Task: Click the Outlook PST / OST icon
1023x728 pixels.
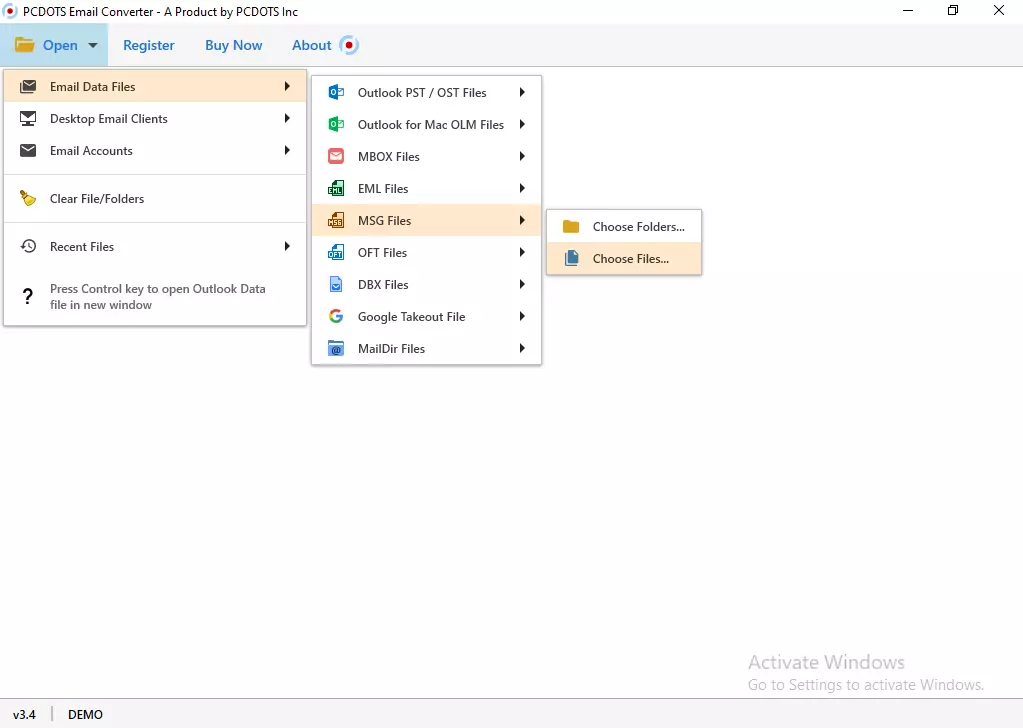Action: (336, 92)
